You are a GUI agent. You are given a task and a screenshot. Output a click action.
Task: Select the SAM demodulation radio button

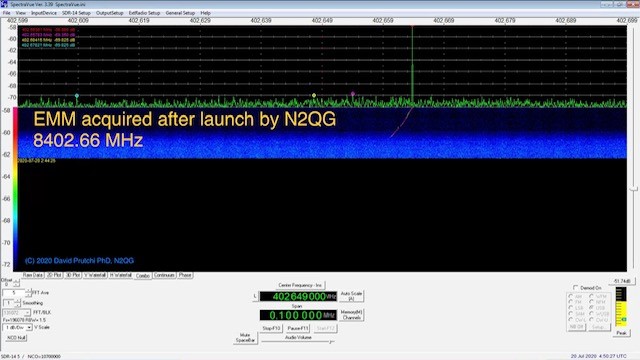(571, 314)
